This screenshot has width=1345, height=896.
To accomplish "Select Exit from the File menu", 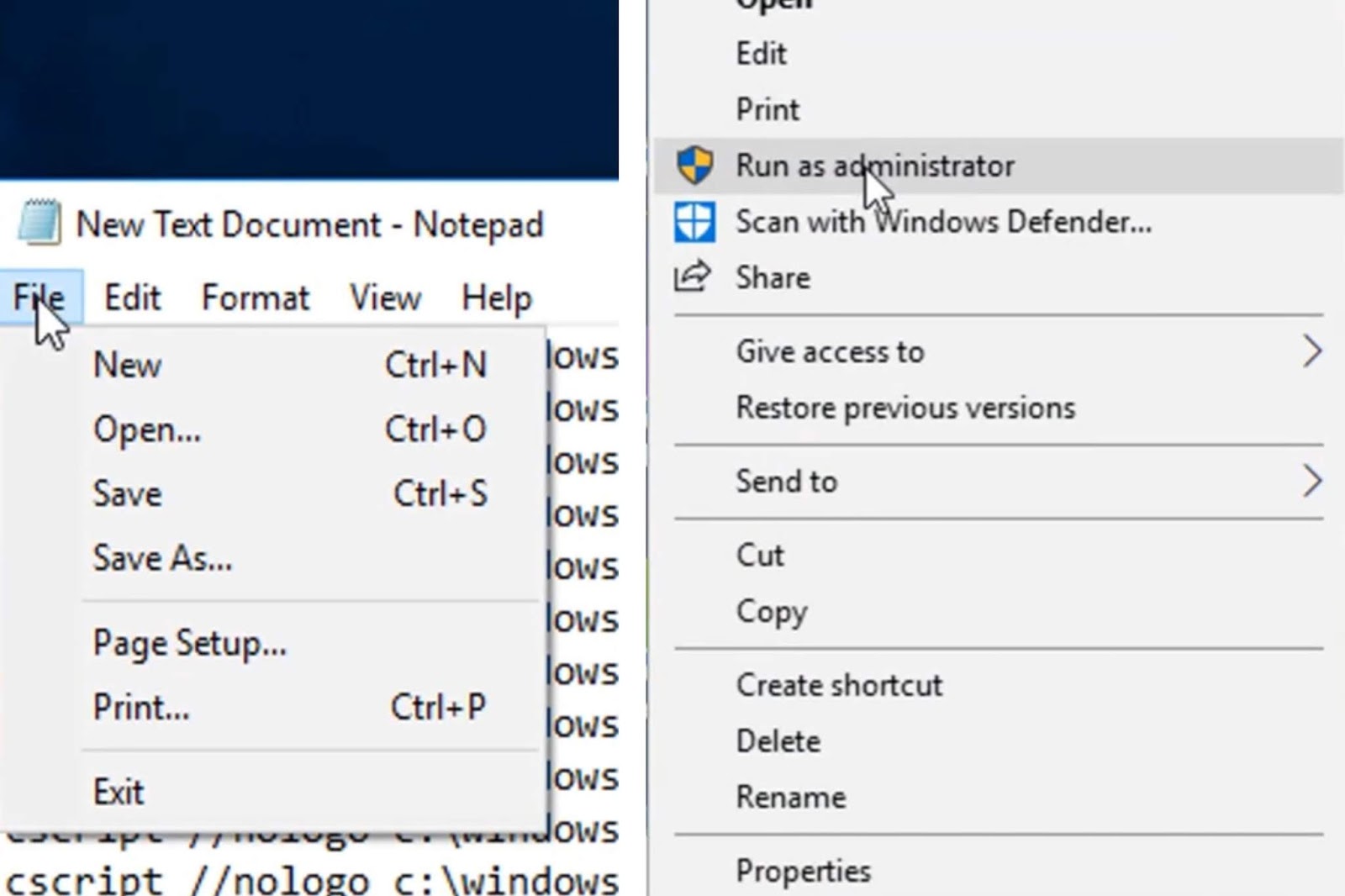I will tap(290, 792).
